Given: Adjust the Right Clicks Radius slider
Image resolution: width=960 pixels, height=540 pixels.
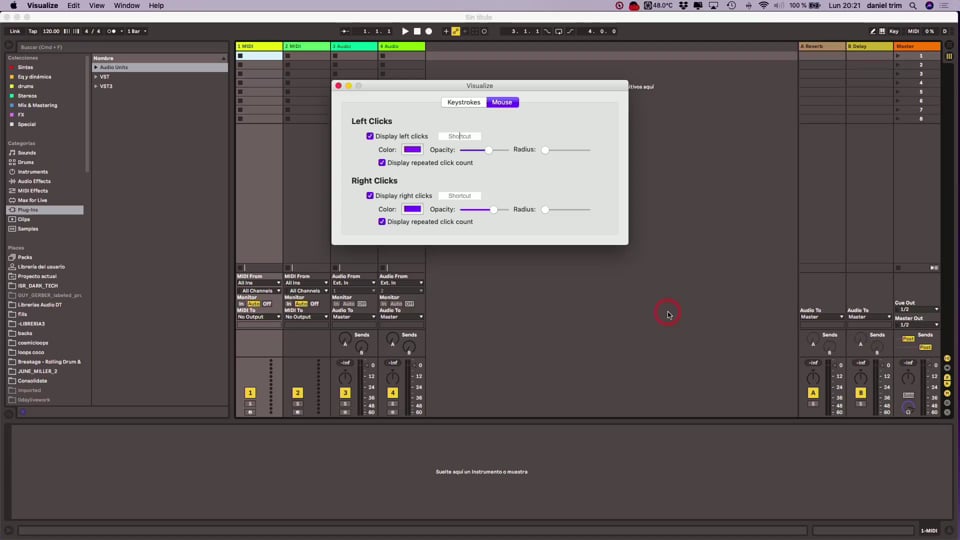Looking at the screenshot, I should click(566, 209).
